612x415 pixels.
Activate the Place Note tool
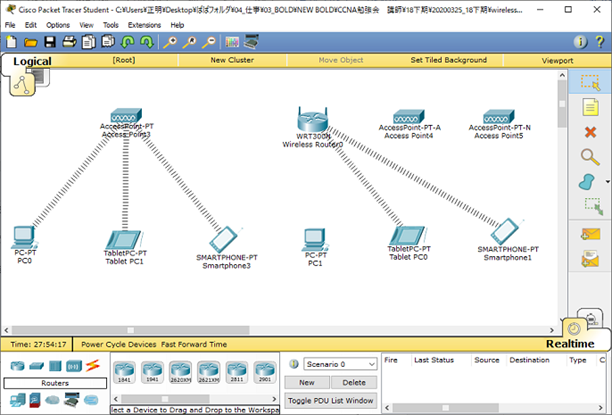pyautogui.click(x=590, y=107)
